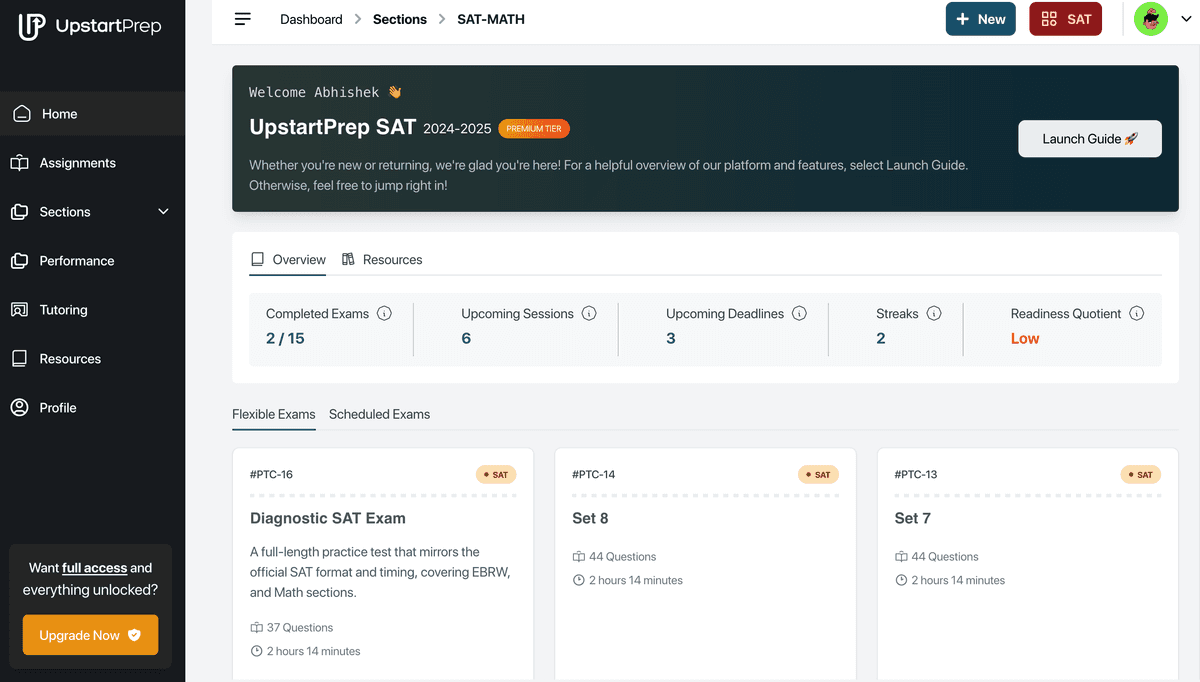
Task: Click the Launch Guide button
Action: pos(1090,139)
